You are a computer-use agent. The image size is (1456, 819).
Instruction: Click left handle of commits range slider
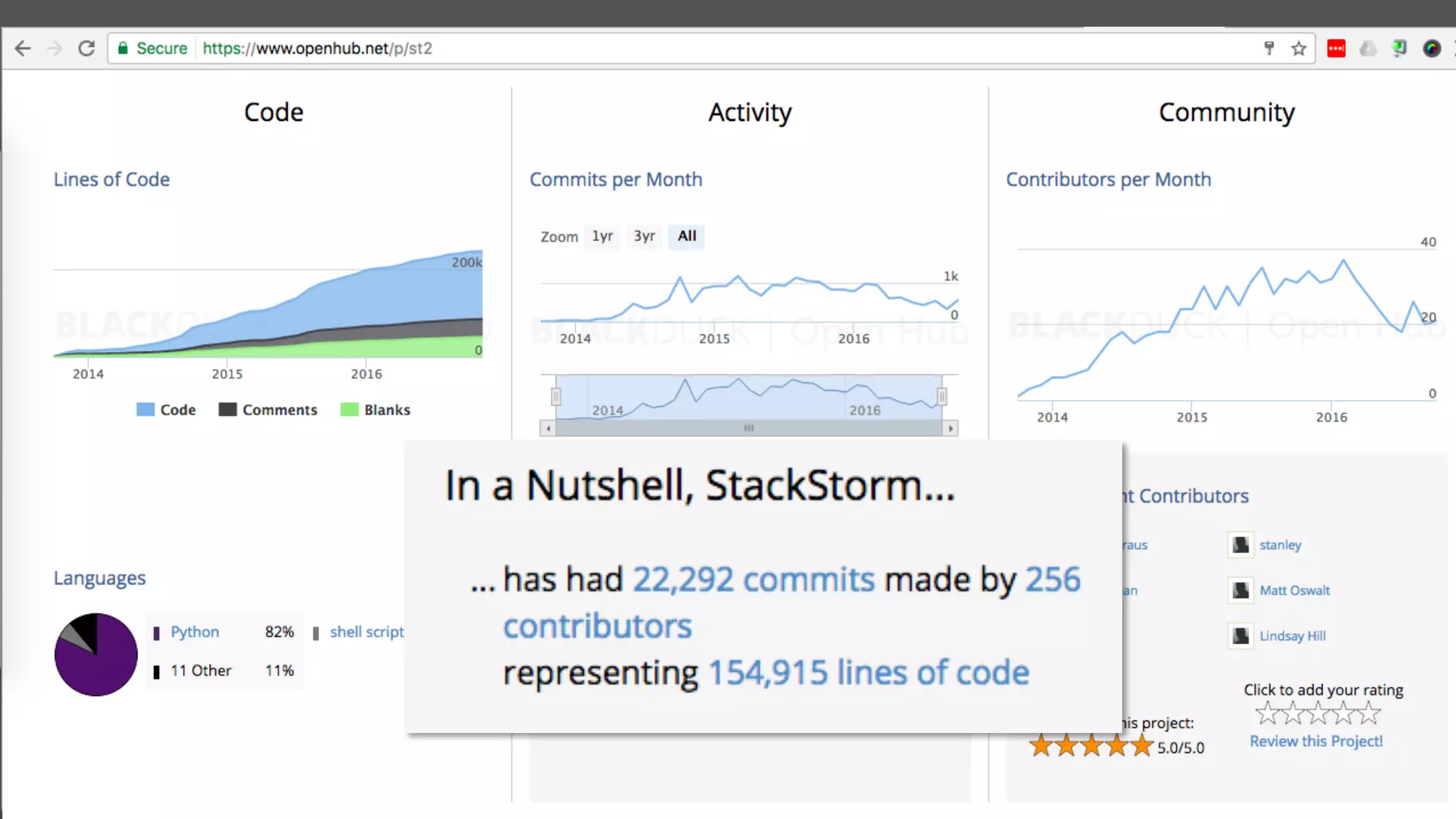point(556,396)
